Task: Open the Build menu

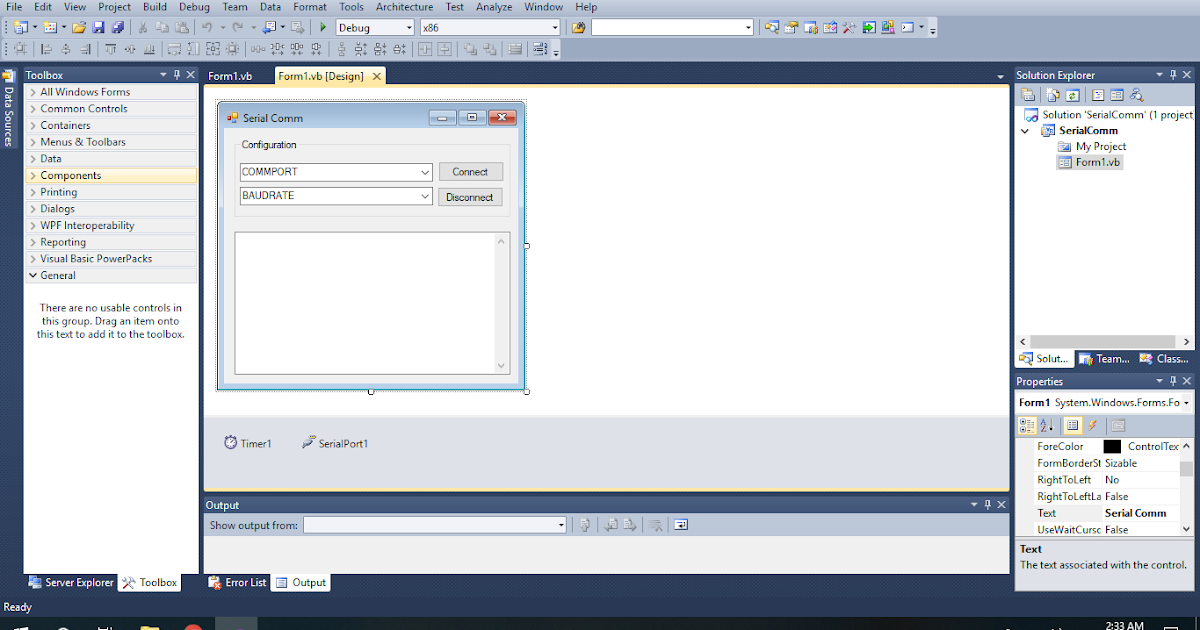Action: click(x=155, y=7)
